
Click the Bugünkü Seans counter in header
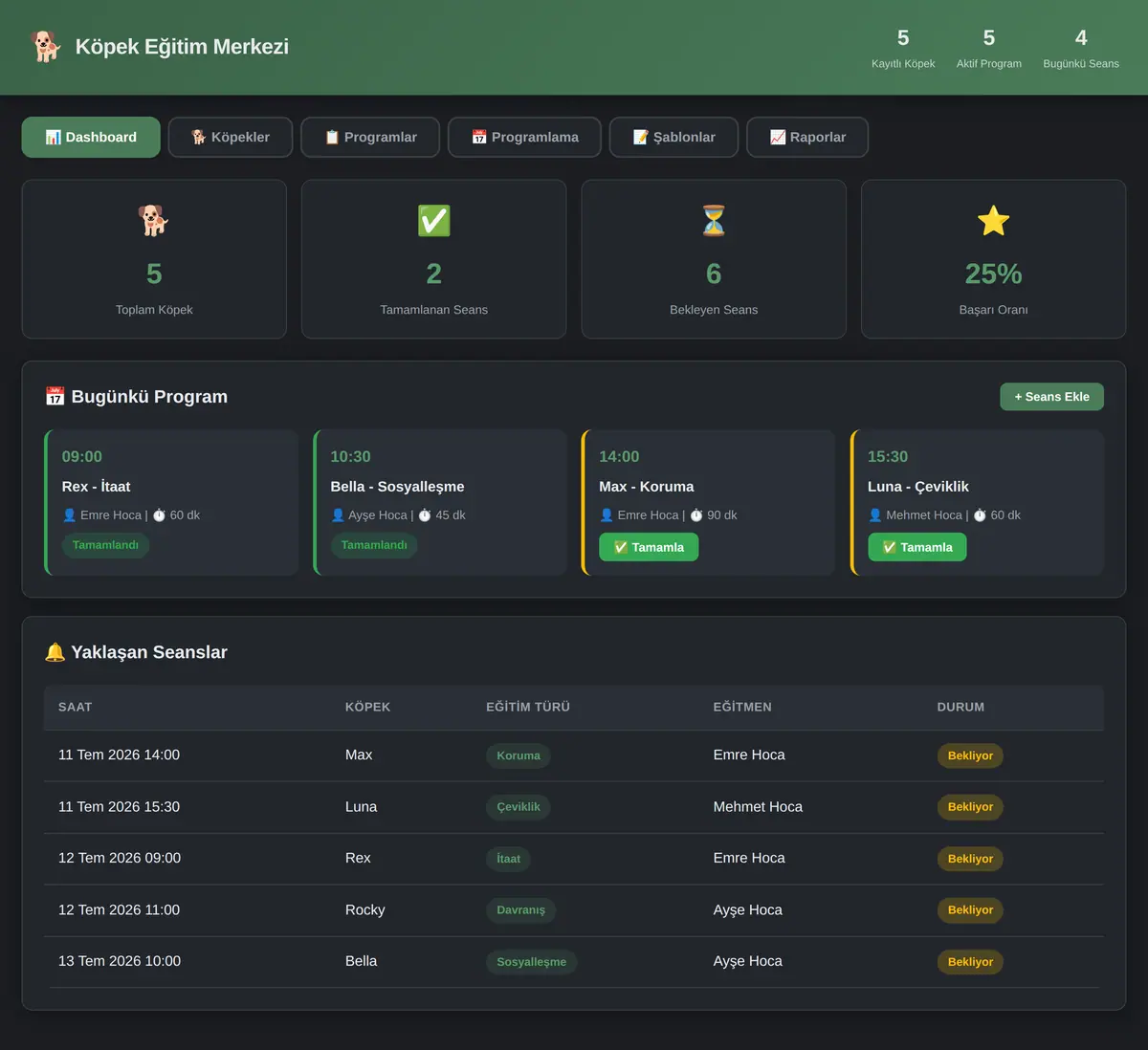[x=1081, y=48]
